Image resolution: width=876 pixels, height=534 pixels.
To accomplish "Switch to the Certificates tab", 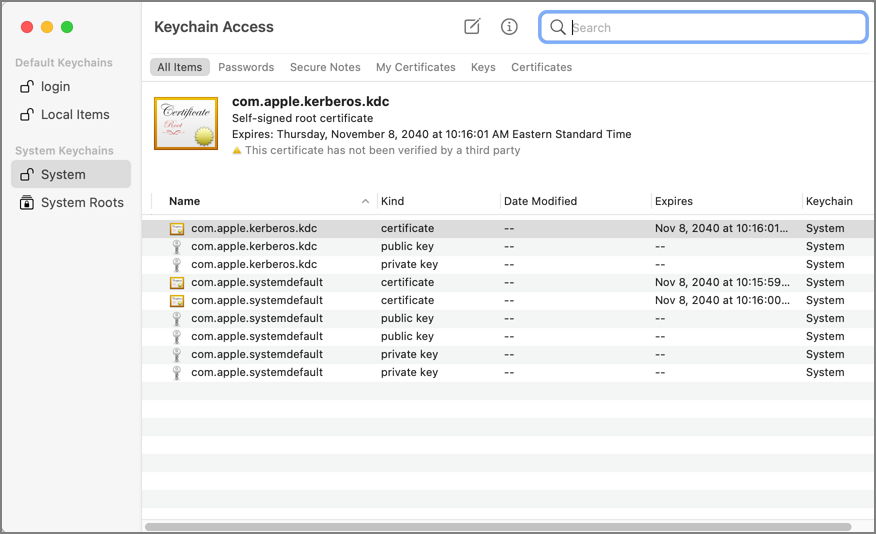I will 541,67.
